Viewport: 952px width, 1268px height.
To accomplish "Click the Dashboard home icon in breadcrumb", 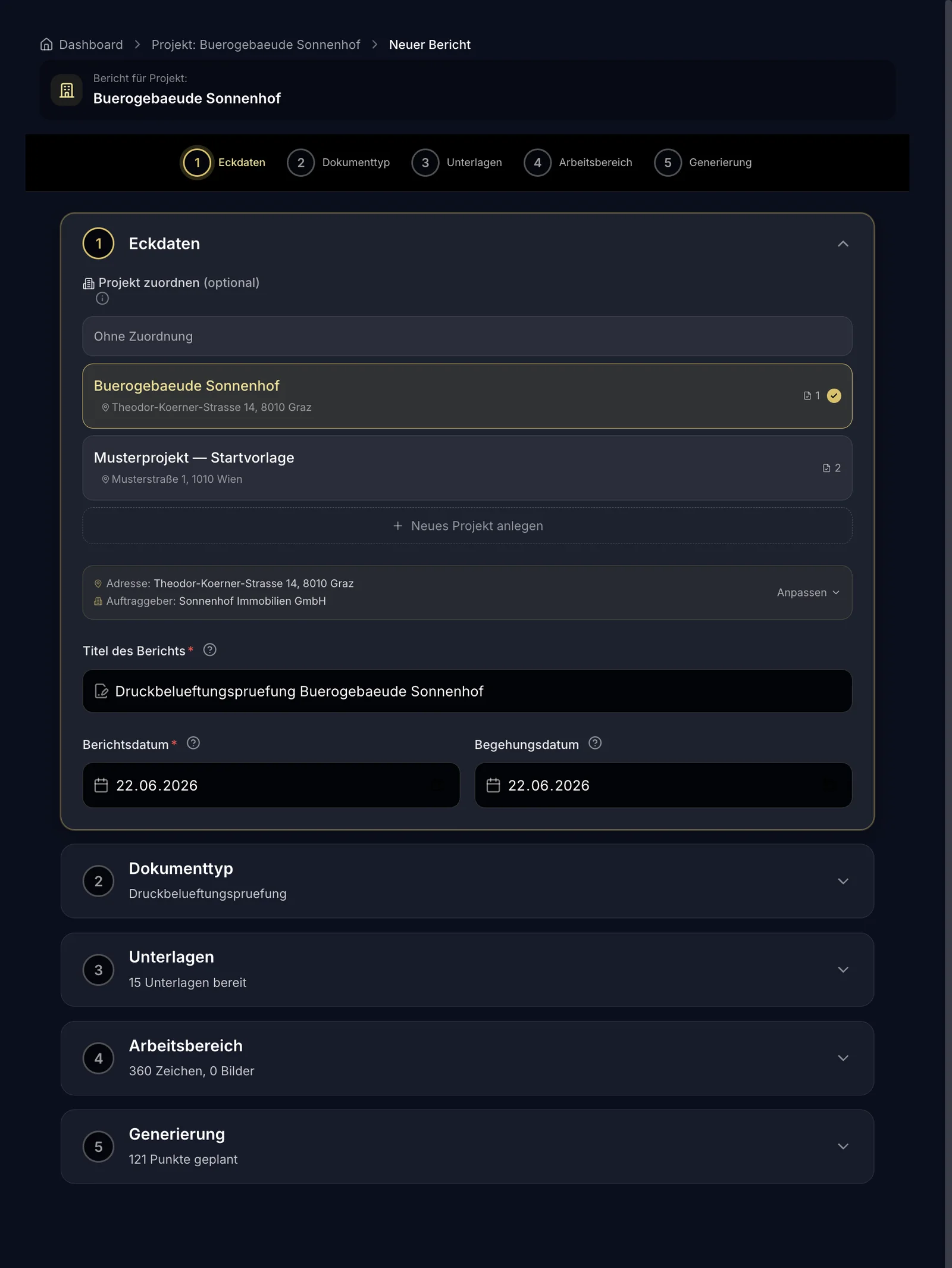I will pyautogui.click(x=46, y=45).
